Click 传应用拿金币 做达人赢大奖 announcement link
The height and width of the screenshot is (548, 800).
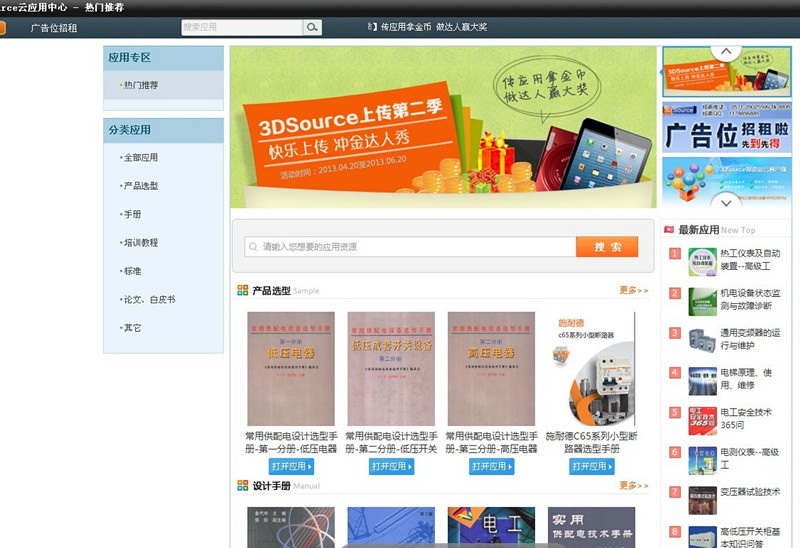[434, 27]
